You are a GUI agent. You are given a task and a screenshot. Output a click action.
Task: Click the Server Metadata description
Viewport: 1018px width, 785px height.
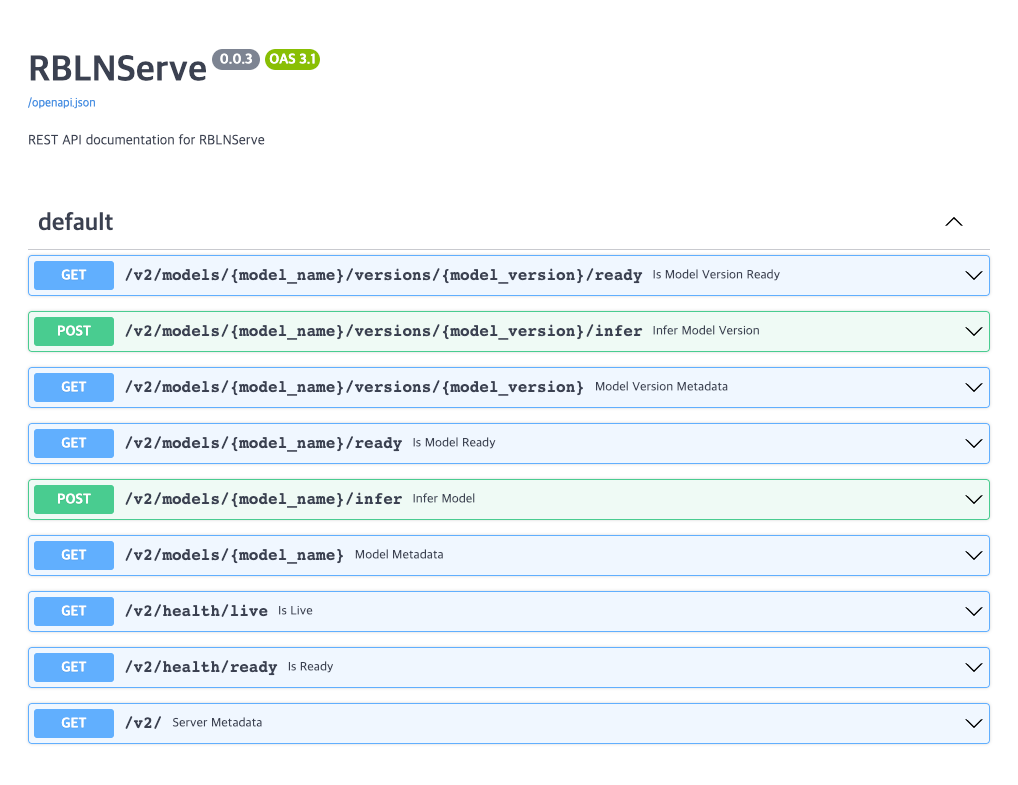tap(217, 722)
